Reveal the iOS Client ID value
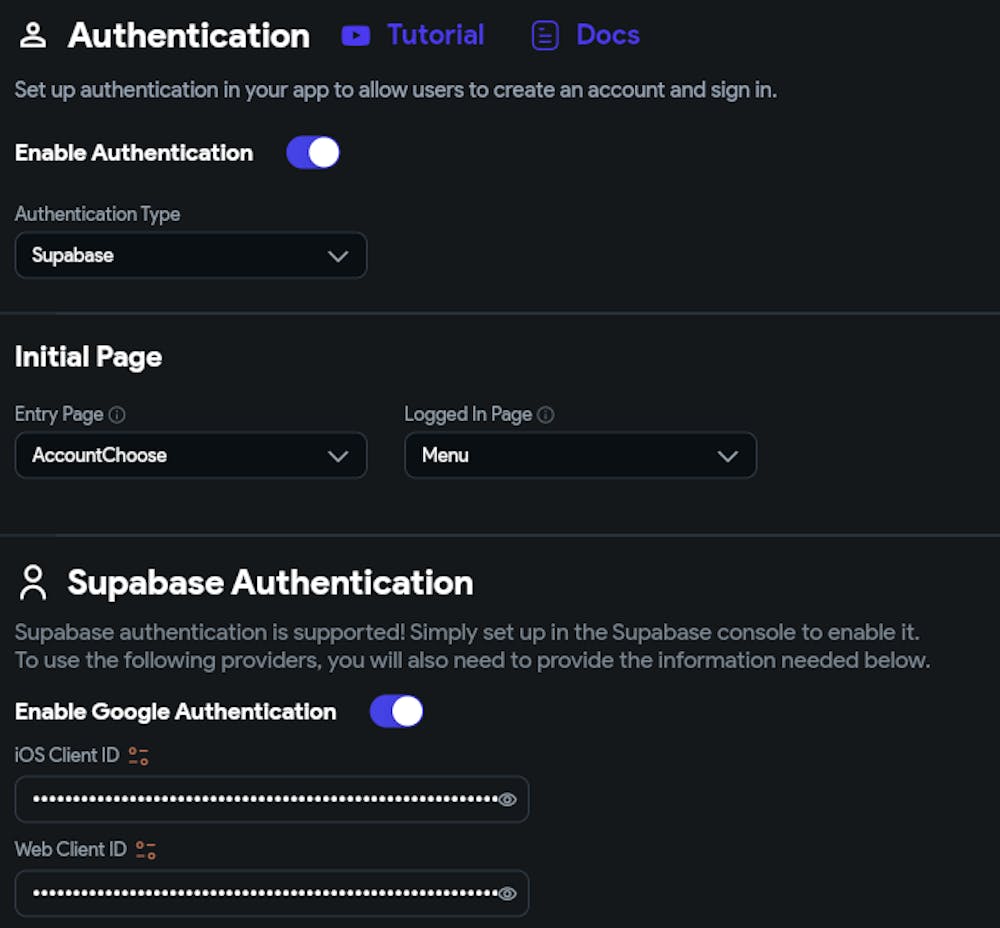 tap(507, 799)
